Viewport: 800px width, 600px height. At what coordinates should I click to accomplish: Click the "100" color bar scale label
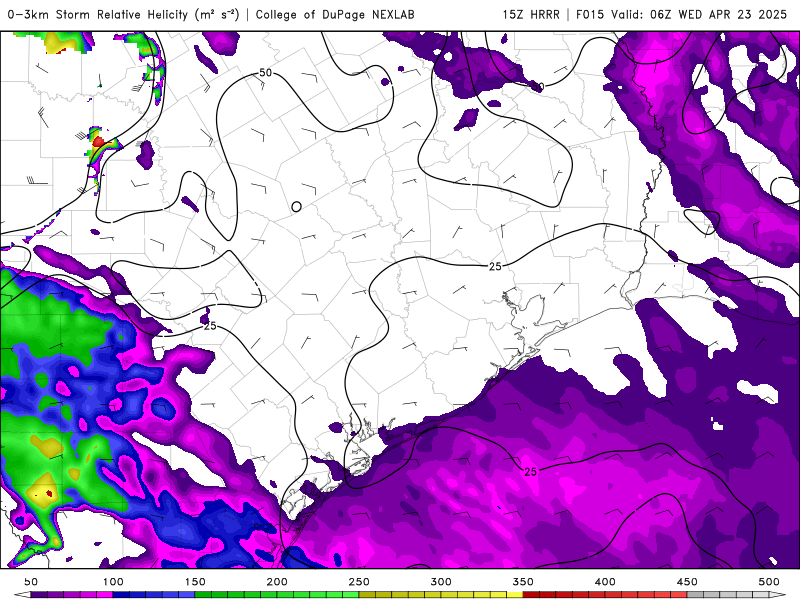[113, 582]
